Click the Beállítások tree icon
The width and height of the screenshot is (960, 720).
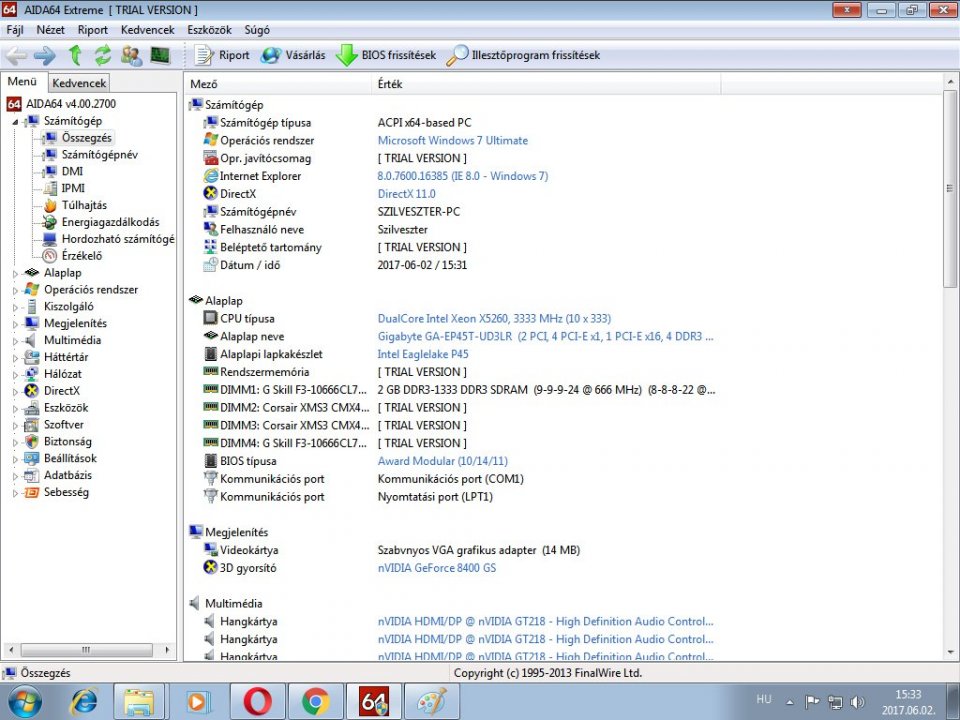coord(31,459)
